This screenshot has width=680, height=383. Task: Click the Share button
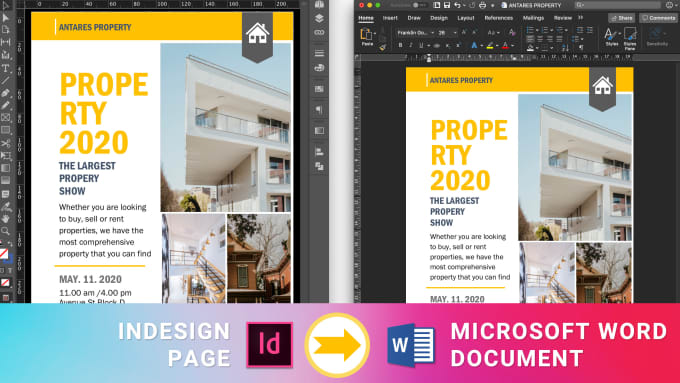[x=621, y=18]
